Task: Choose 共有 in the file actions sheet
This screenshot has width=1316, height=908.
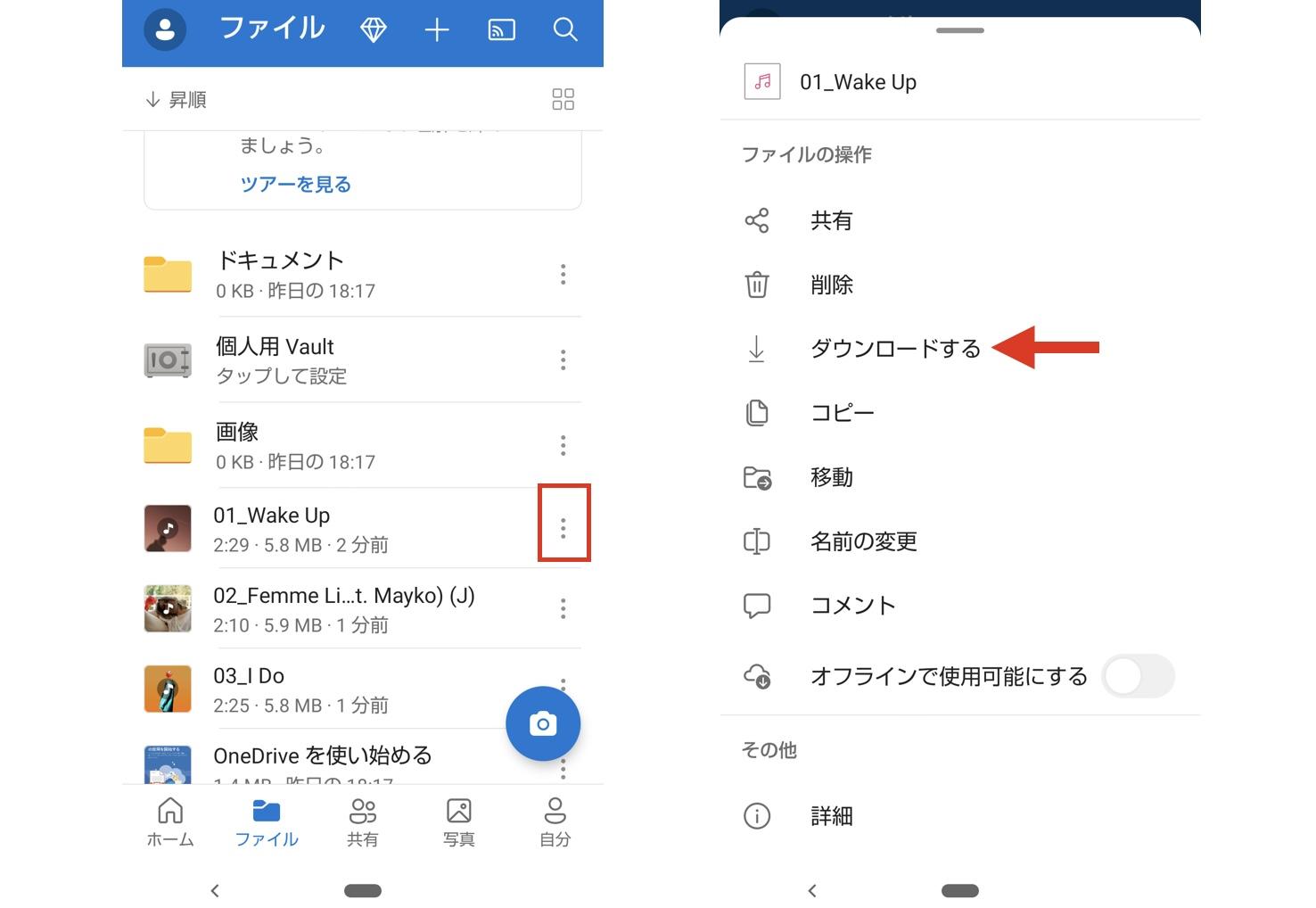Action: click(x=960, y=220)
